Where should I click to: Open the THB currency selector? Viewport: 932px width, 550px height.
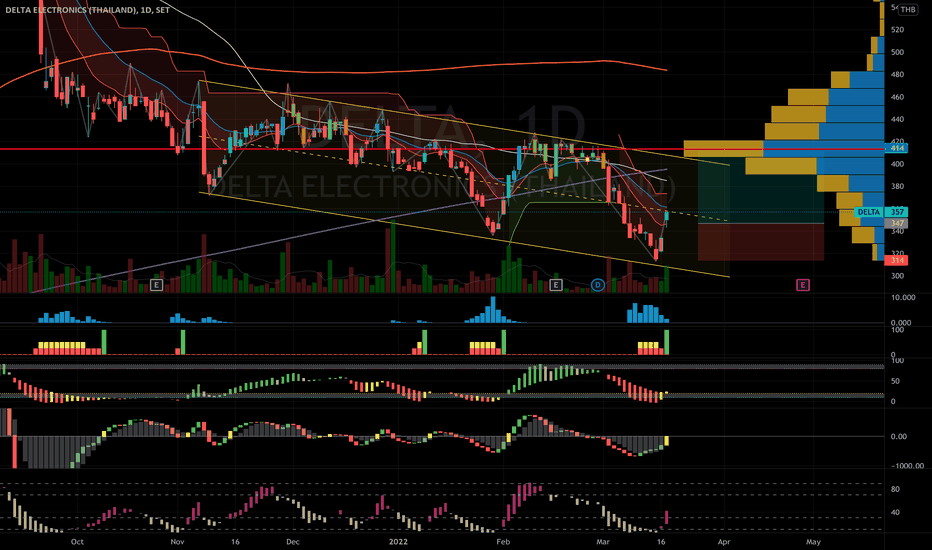coord(907,9)
